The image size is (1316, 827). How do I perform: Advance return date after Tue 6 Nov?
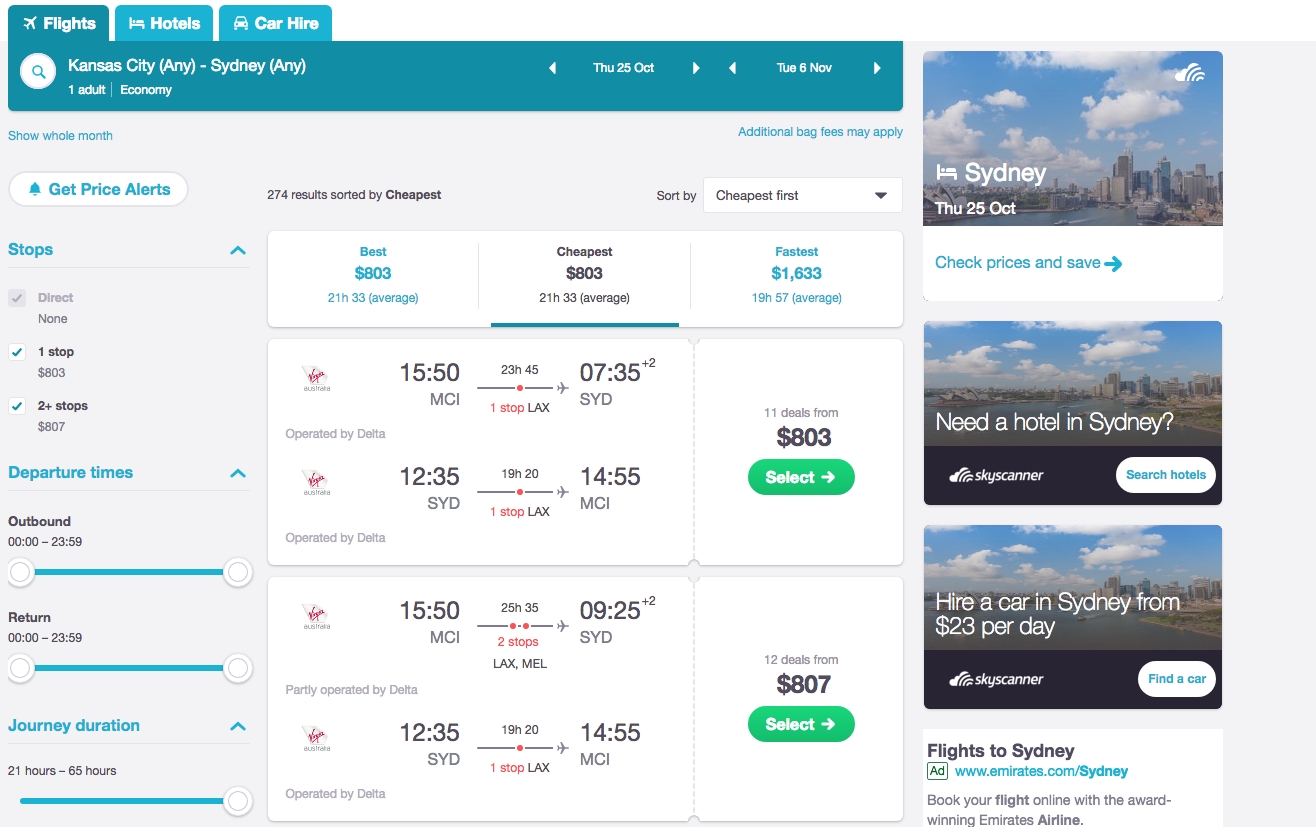pos(877,68)
